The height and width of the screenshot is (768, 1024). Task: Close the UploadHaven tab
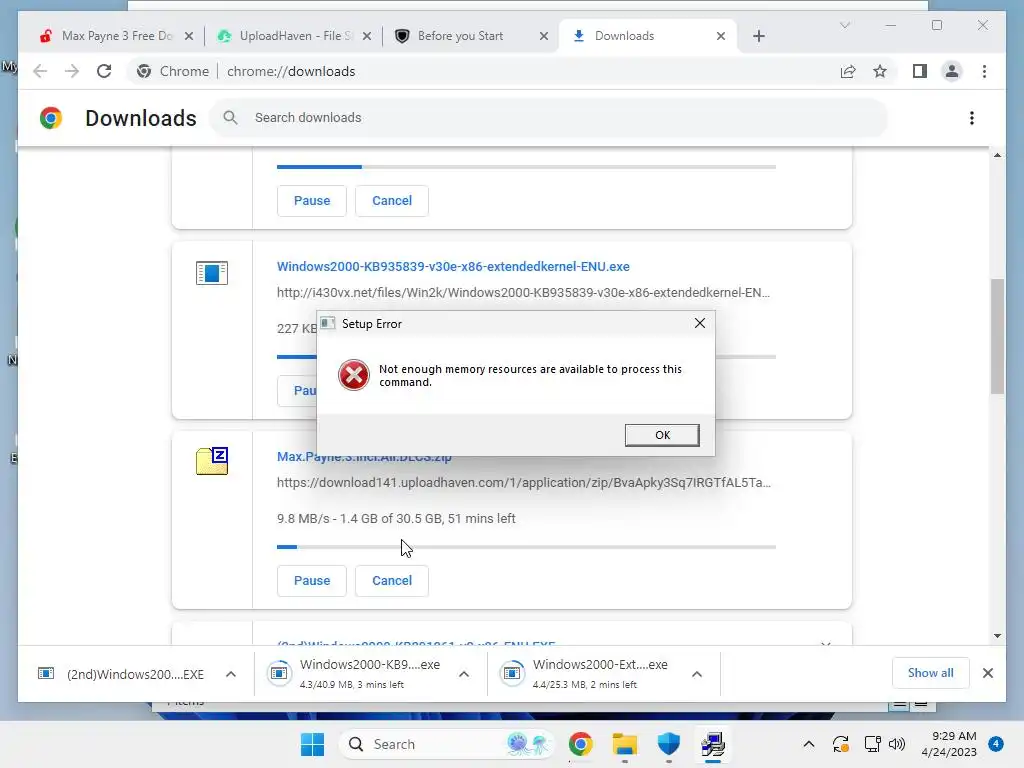[x=367, y=36]
